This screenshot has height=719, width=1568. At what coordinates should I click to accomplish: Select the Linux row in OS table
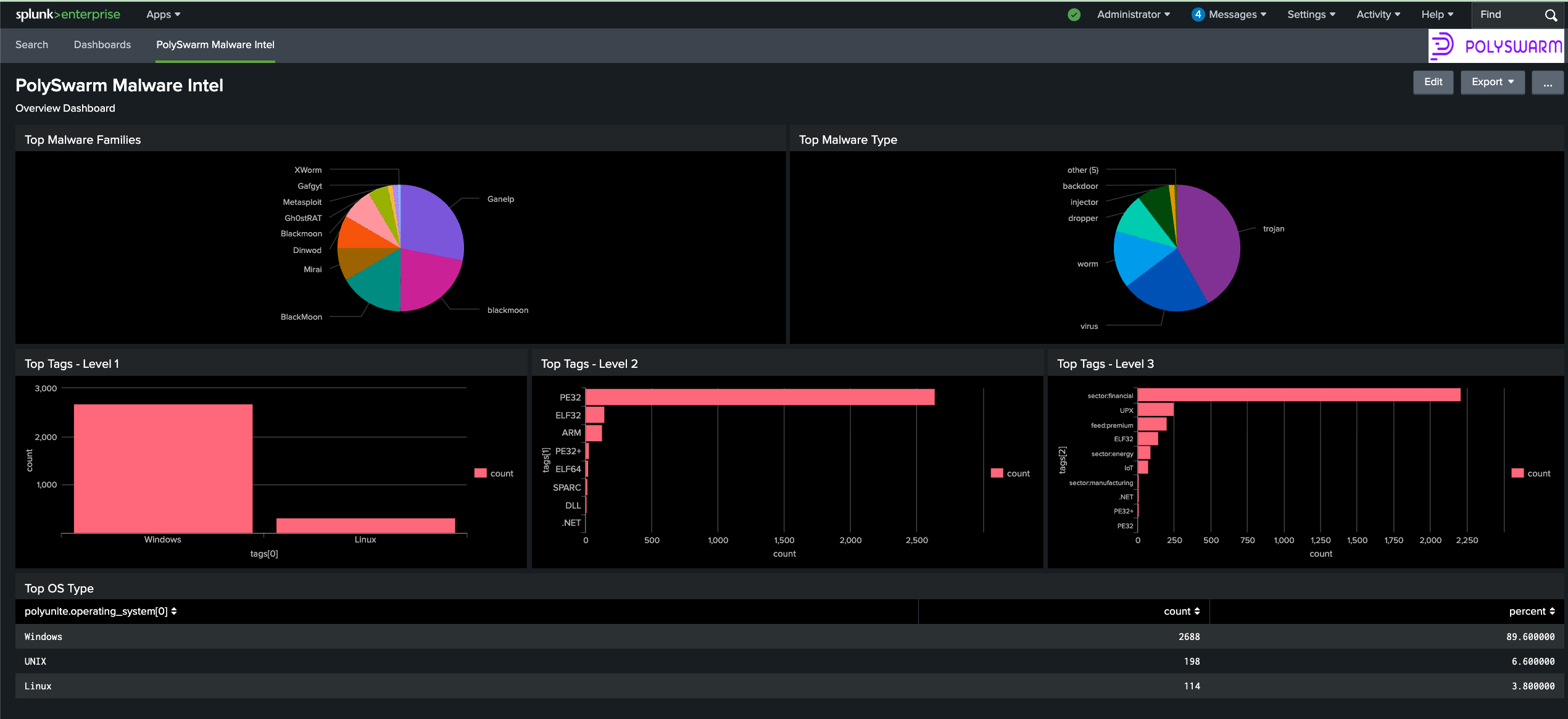tap(789, 686)
